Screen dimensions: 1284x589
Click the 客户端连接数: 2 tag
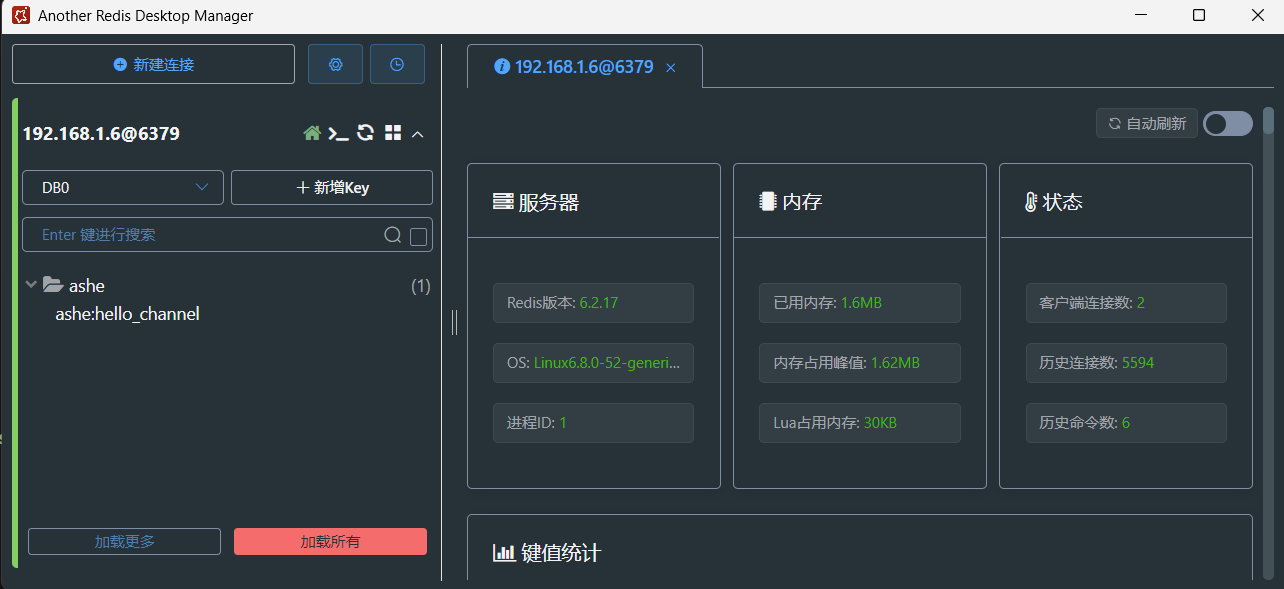[1126, 303]
